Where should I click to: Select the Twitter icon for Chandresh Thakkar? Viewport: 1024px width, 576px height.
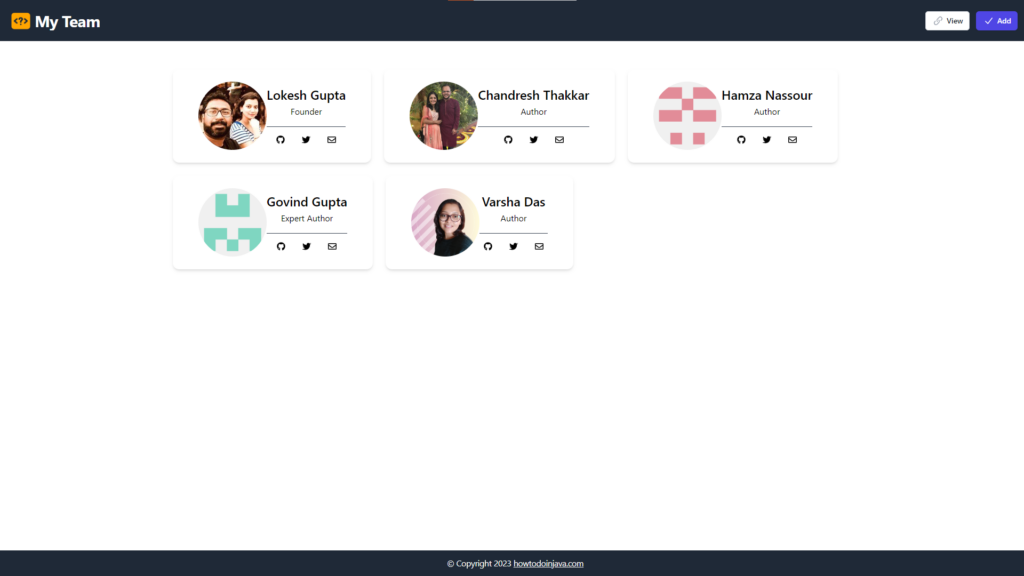(533, 140)
